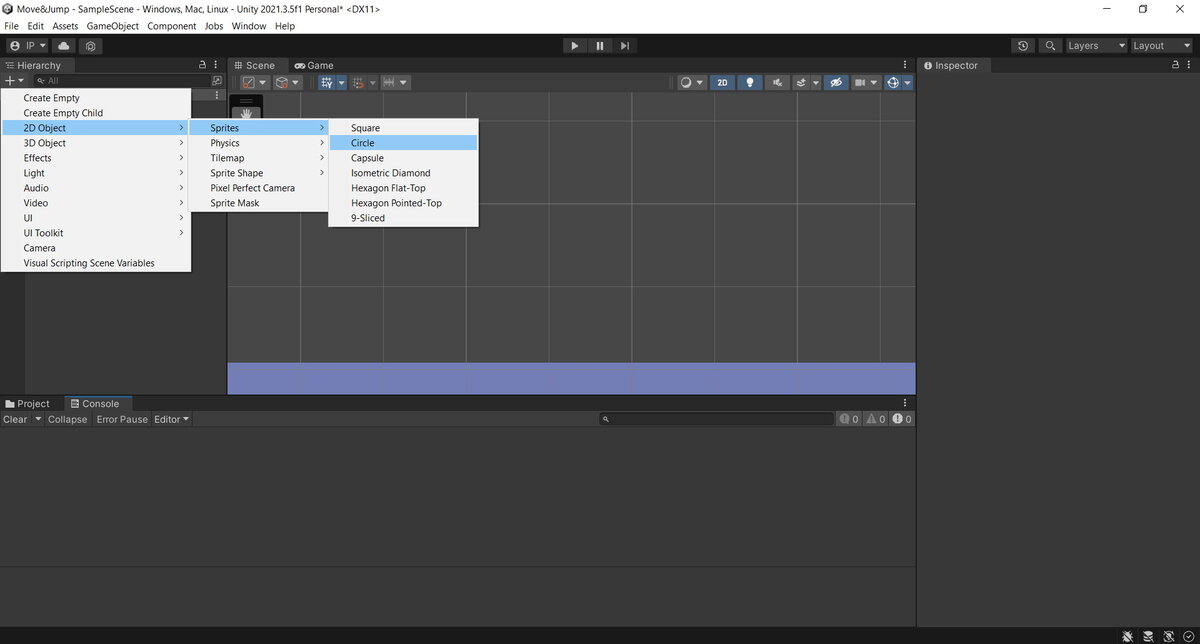Toggle the Error Pause button

pos(122,419)
